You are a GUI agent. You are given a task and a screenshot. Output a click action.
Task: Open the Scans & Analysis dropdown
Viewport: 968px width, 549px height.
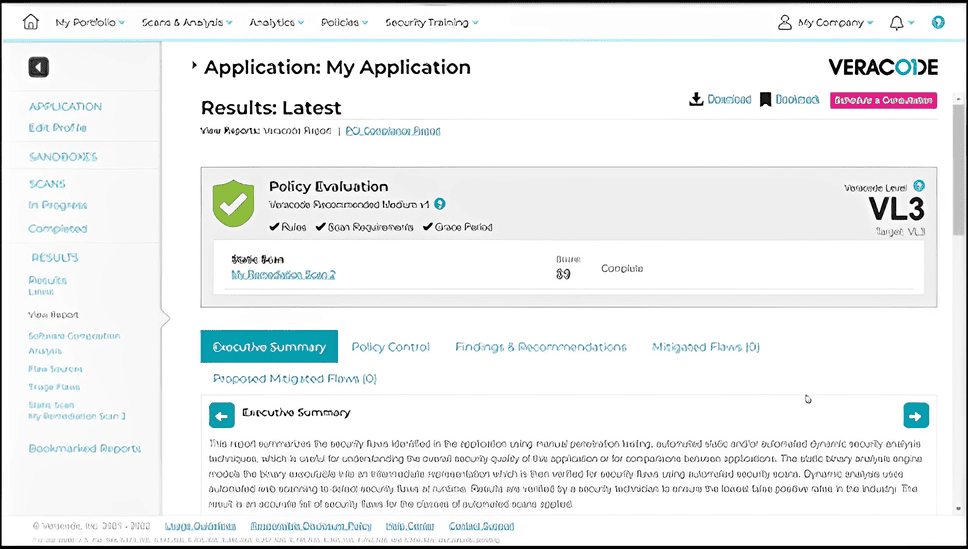(187, 22)
